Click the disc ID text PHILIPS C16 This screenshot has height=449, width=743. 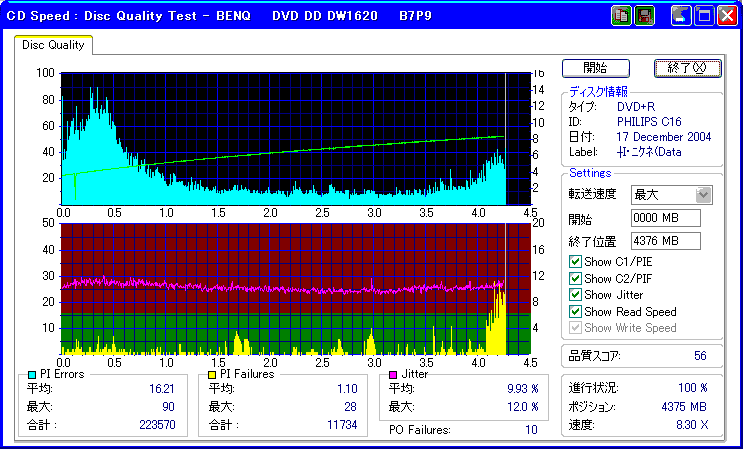click(x=649, y=122)
